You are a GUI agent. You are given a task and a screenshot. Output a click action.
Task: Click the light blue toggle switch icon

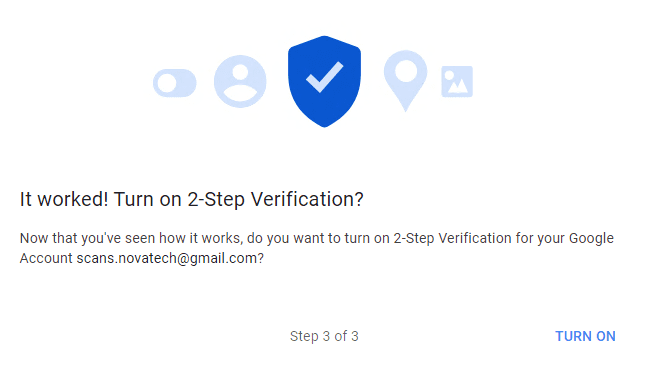175,83
